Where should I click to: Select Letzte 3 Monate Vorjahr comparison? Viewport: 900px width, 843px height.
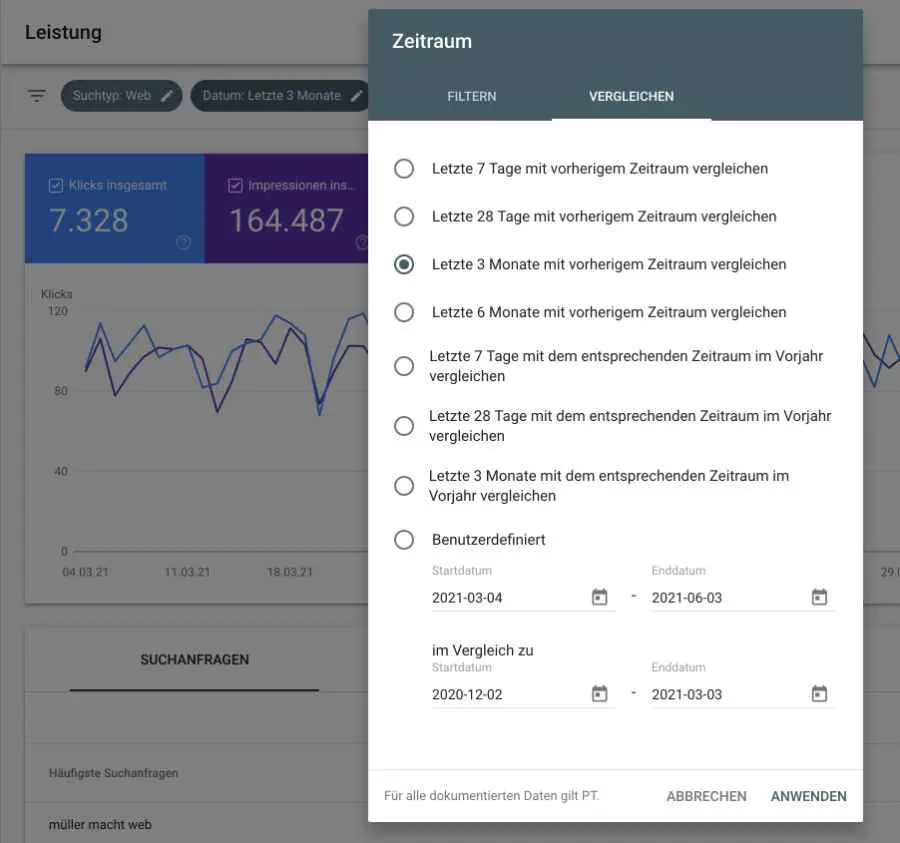click(x=404, y=485)
